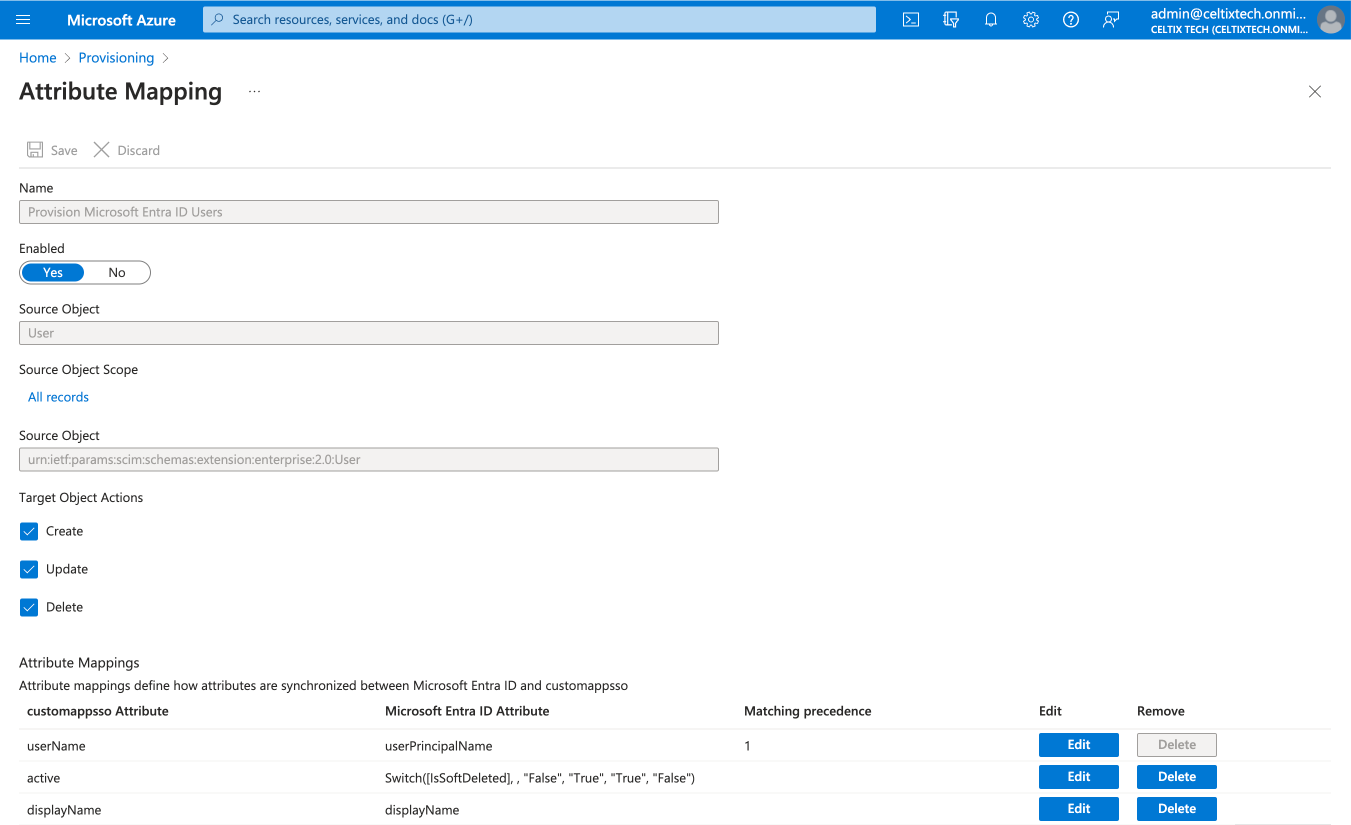The image size is (1351, 825).
Task: Open the Directories and subscriptions filter icon
Action: click(x=951, y=20)
